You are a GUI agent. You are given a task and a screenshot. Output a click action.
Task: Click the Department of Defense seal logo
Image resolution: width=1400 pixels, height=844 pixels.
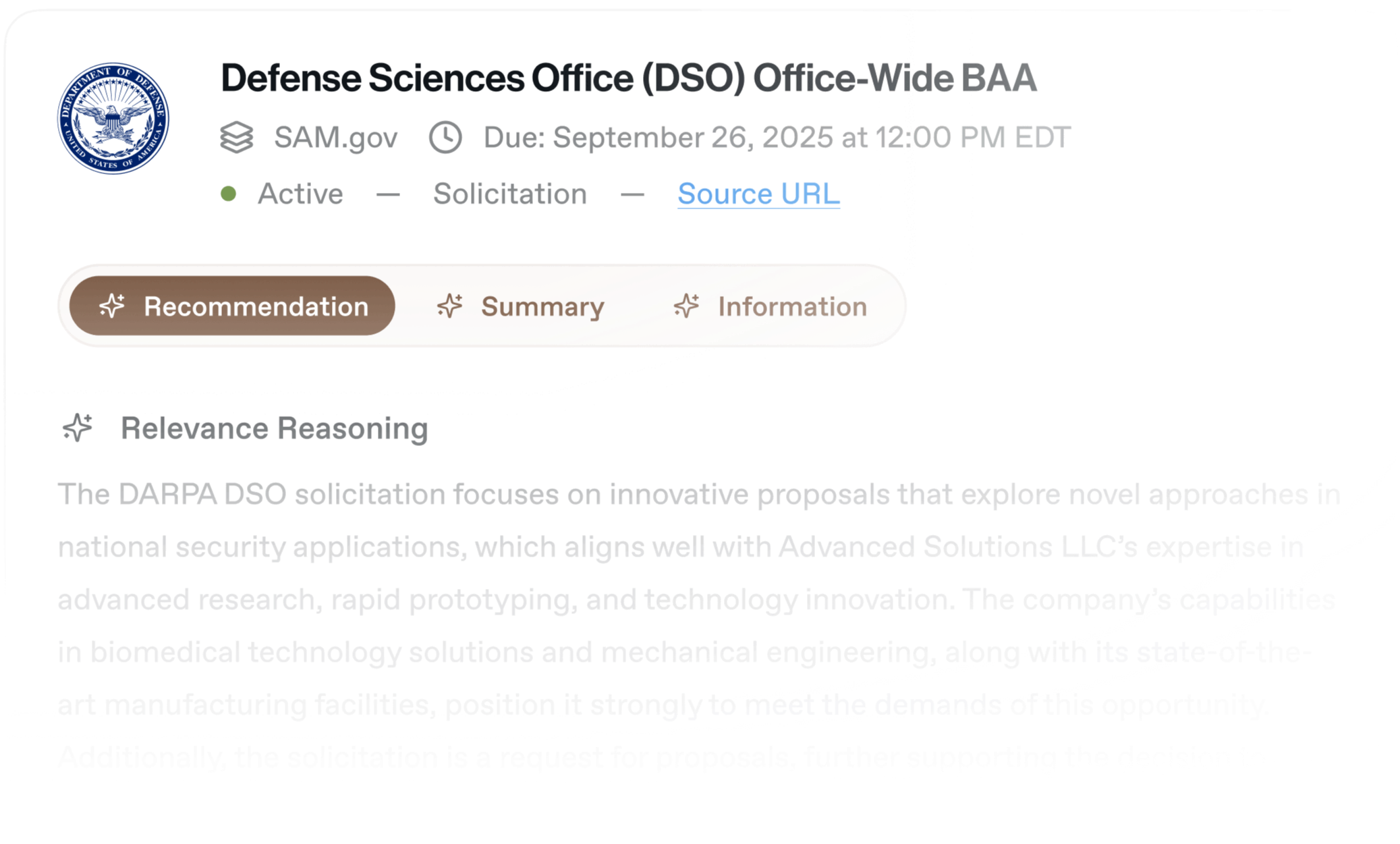click(x=113, y=119)
